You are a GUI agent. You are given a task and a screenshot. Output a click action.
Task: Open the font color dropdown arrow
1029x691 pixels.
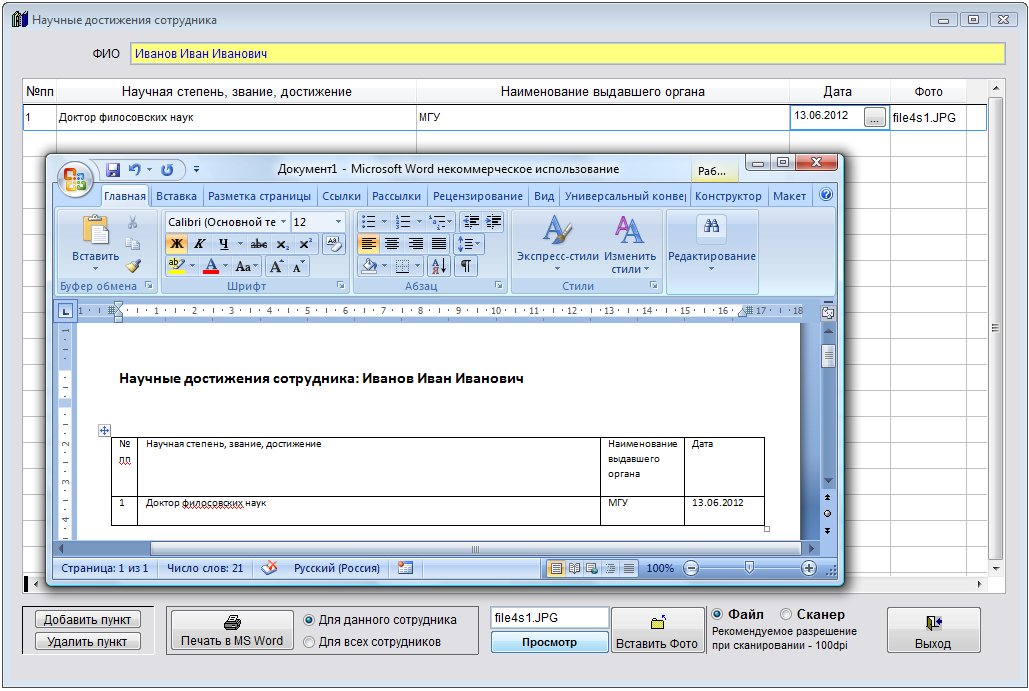click(226, 266)
